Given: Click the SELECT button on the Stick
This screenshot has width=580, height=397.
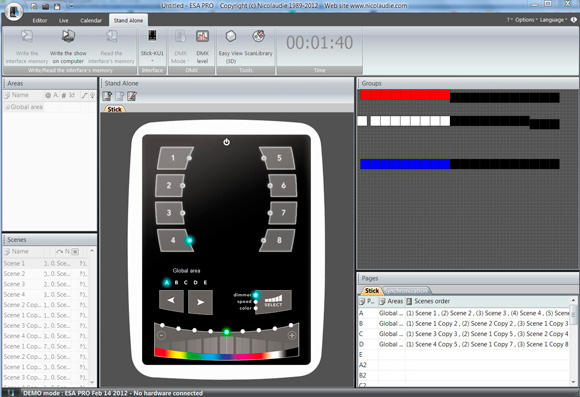Looking at the screenshot, I should point(274,301).
